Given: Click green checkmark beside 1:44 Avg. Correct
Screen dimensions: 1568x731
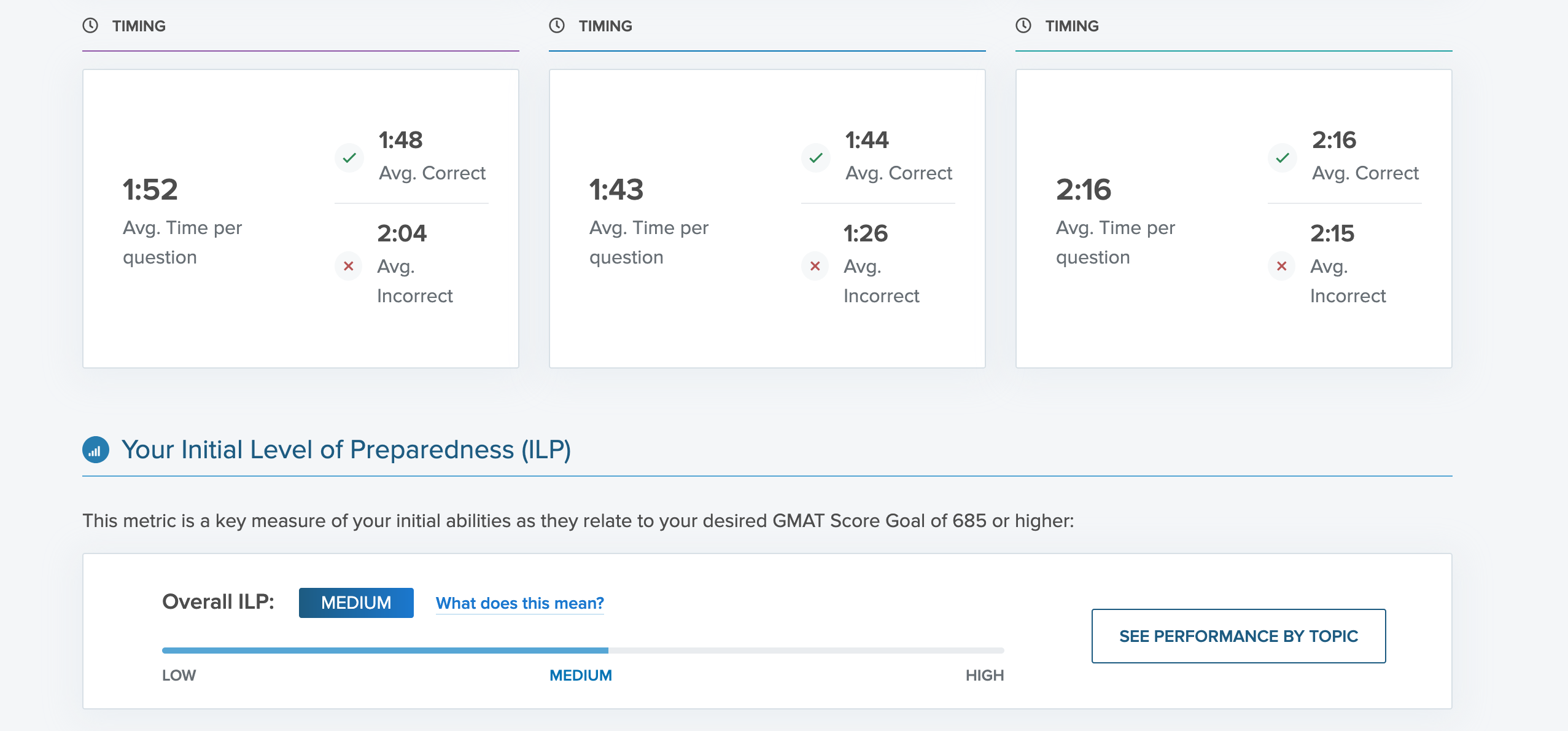Looking at the screenshot, I should point(816,158).
